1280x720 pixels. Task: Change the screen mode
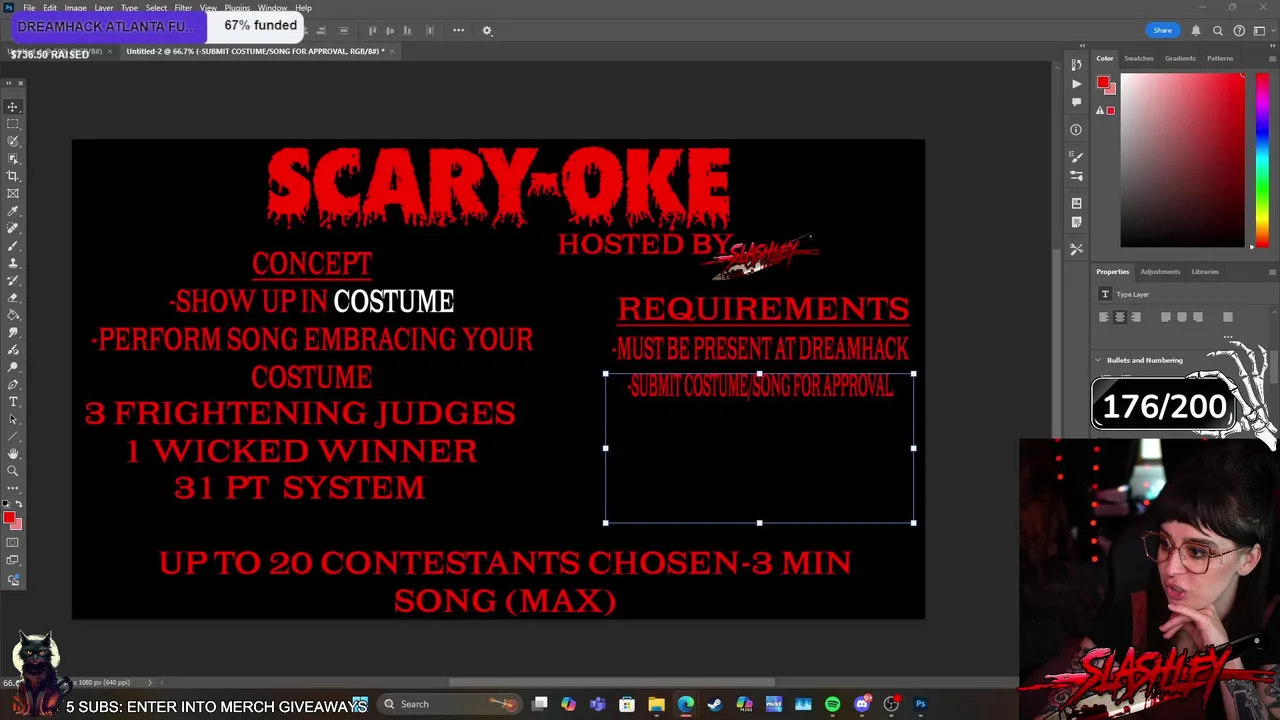[13, 561]
